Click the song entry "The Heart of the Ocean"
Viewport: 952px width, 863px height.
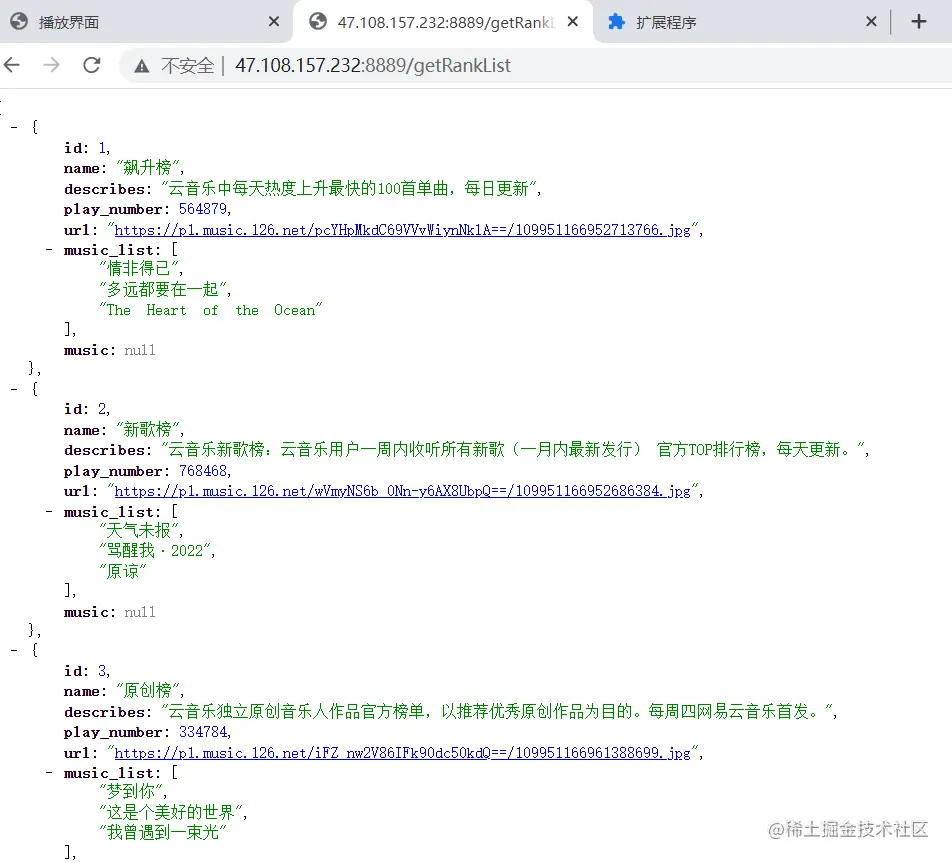click(x=211, y=310)
